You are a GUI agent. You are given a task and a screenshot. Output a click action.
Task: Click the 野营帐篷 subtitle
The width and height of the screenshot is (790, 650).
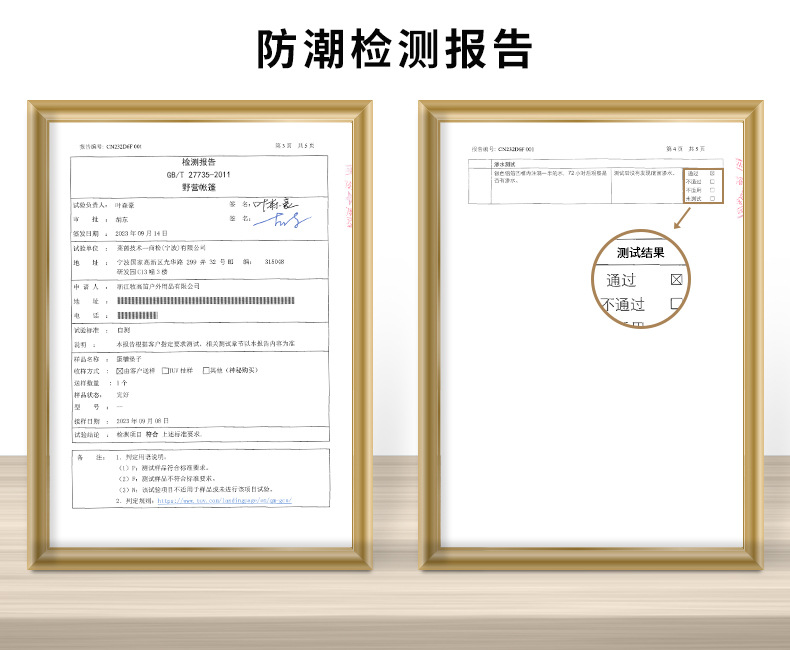pyautogui.click(x=199, y=187)
